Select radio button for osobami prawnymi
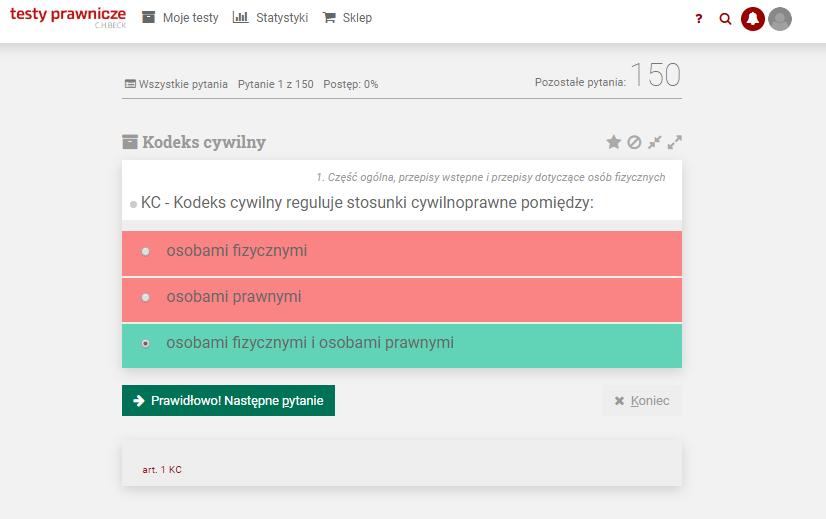Viewport: 826px width, 519px height. pos(145,298)
